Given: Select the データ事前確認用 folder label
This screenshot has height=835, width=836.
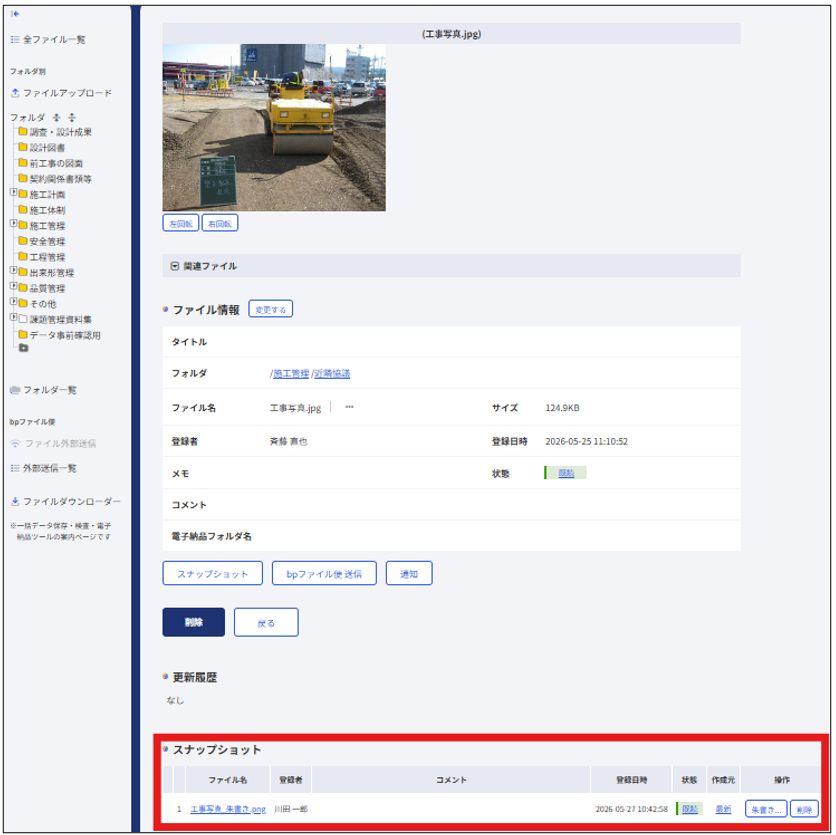Looking at the screenshot, I should tap(65, 335).
